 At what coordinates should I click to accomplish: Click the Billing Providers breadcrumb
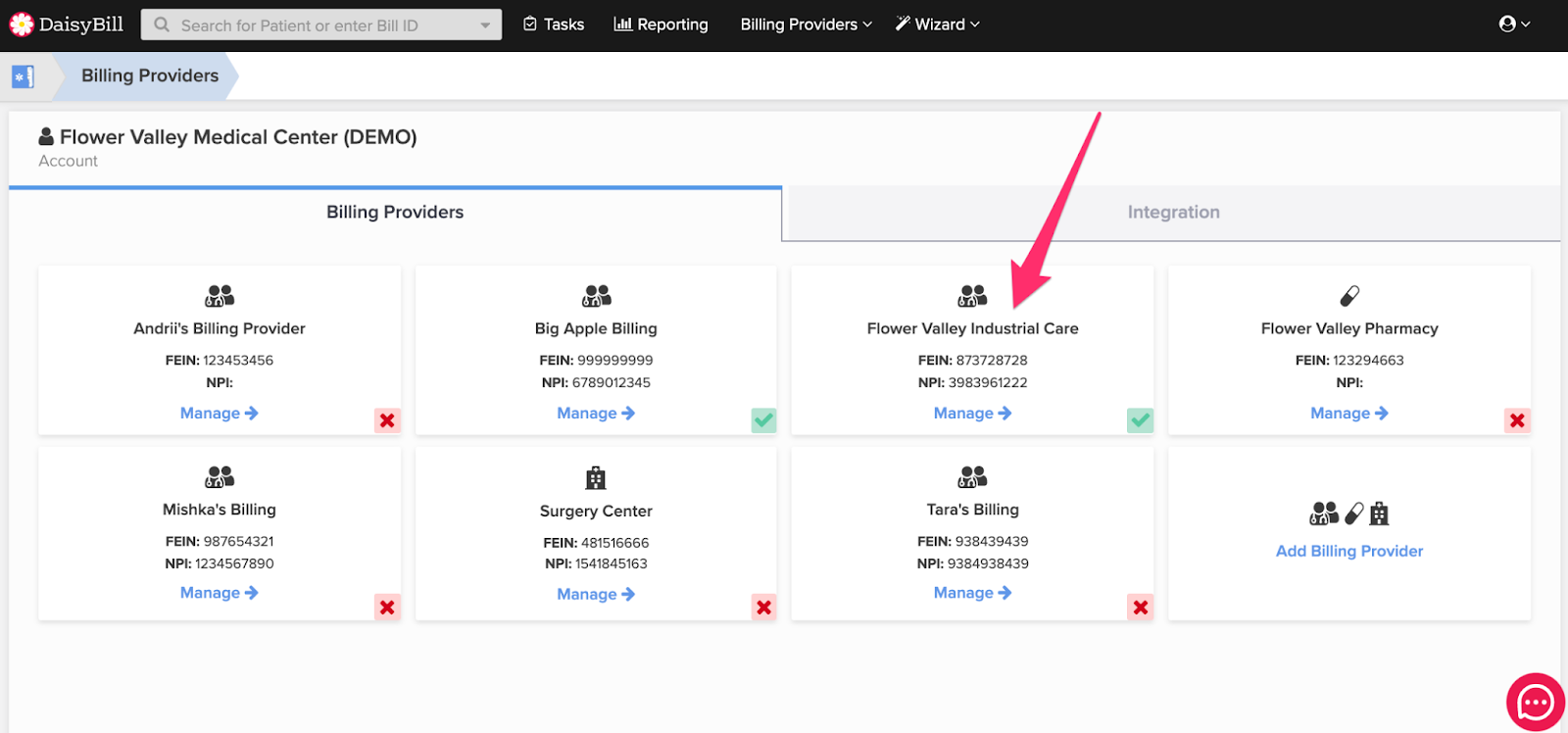[x=150, y=75]
